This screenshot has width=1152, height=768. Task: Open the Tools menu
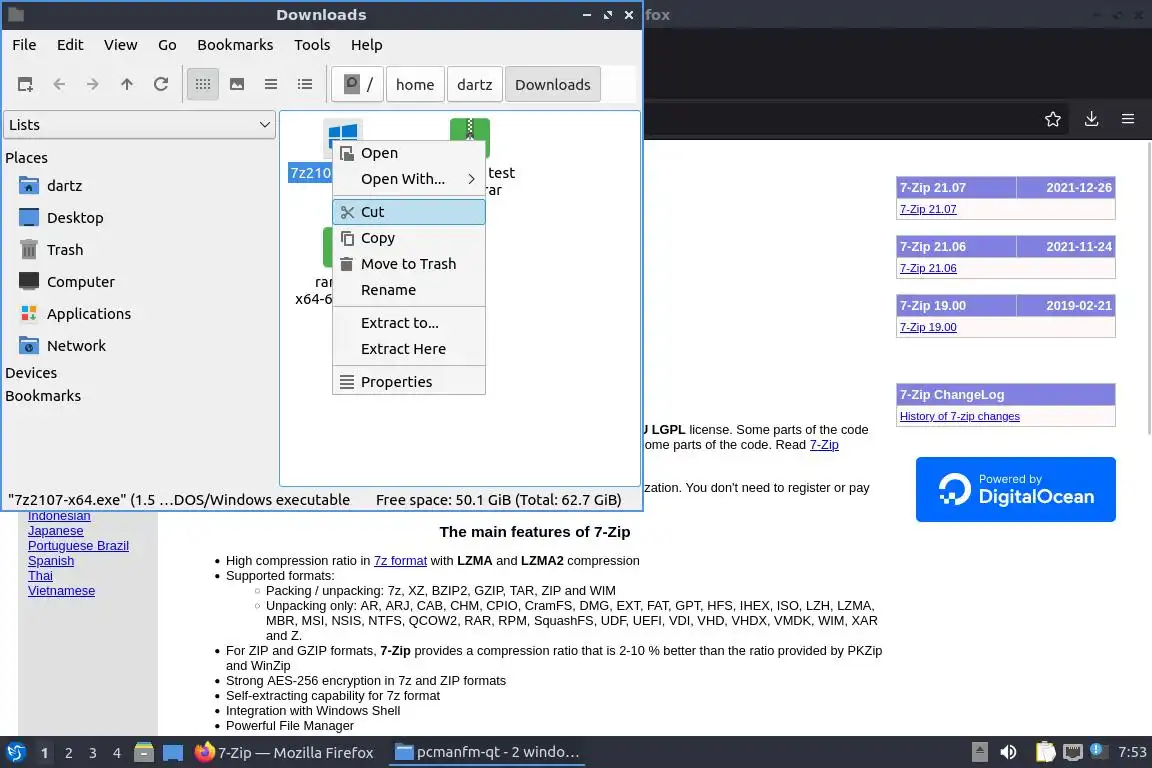point(312,45)
